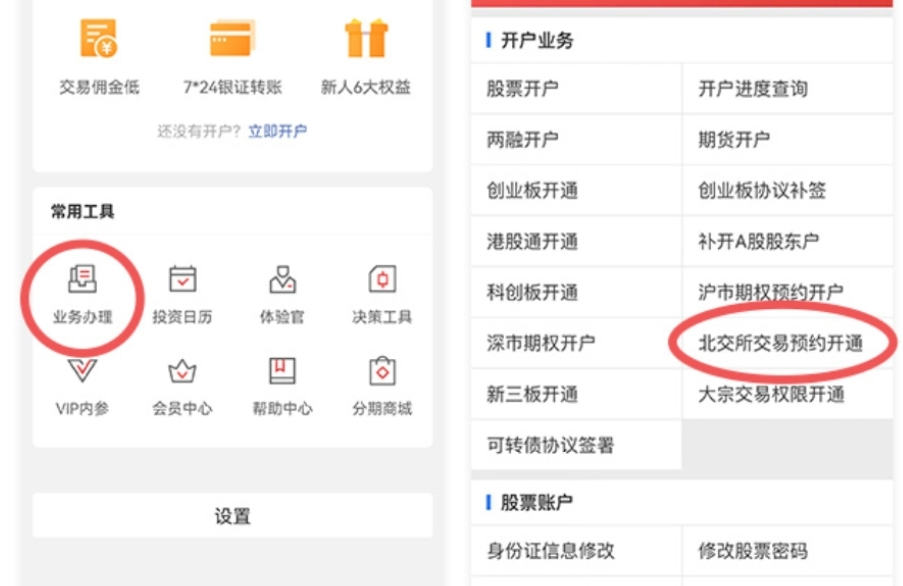This screenshot has height=586, width=903.
Task: Tap the 7*24银证转账 card icon
Action: (232, 40)
